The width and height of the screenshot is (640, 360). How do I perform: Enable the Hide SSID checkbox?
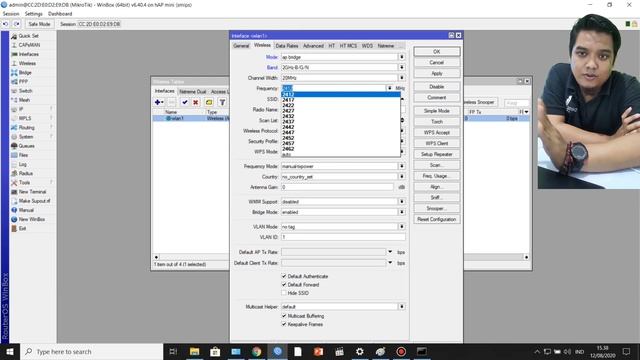(284, 293)
